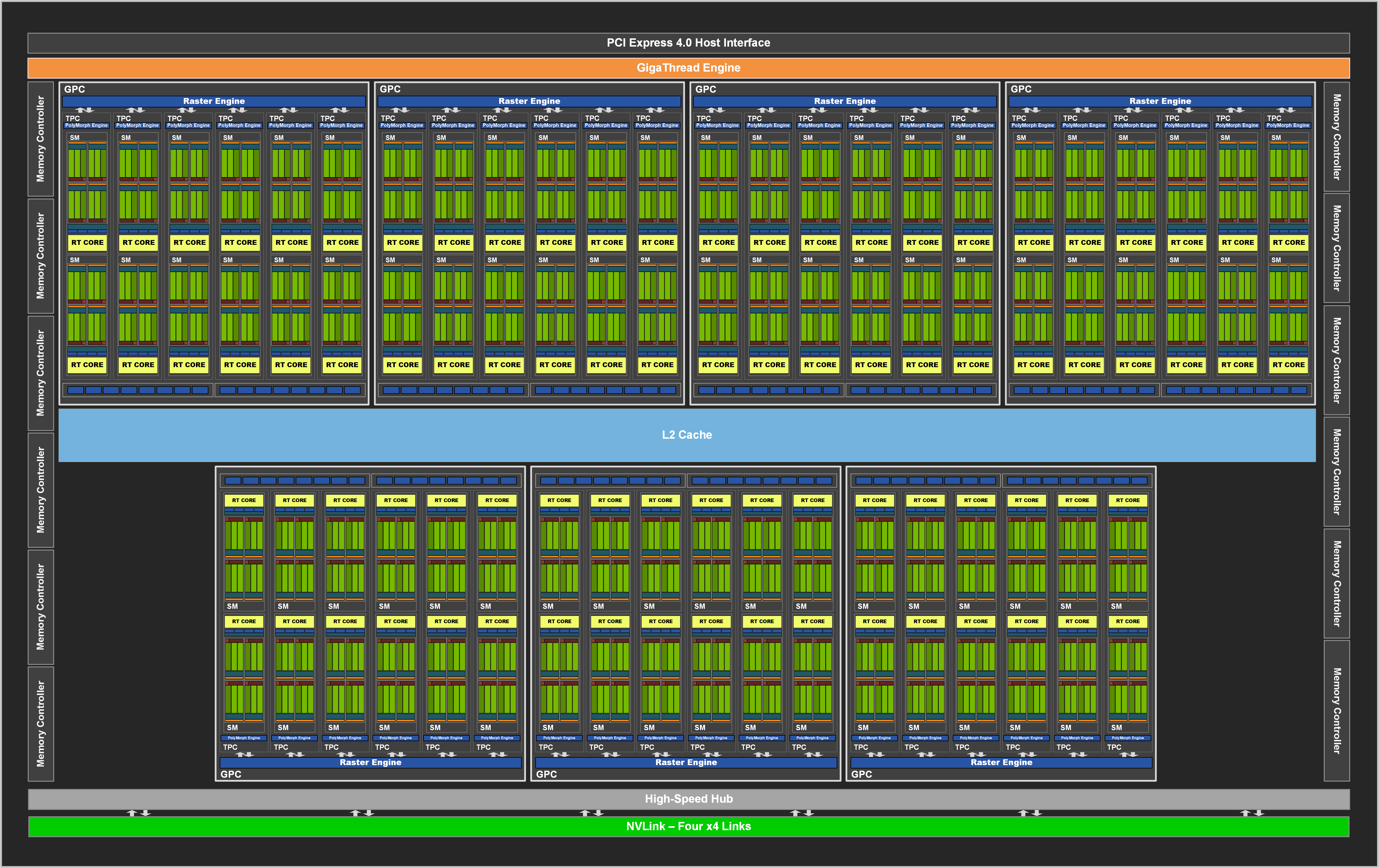Select the gray High-Speed Hub bar

coord(688,799)
